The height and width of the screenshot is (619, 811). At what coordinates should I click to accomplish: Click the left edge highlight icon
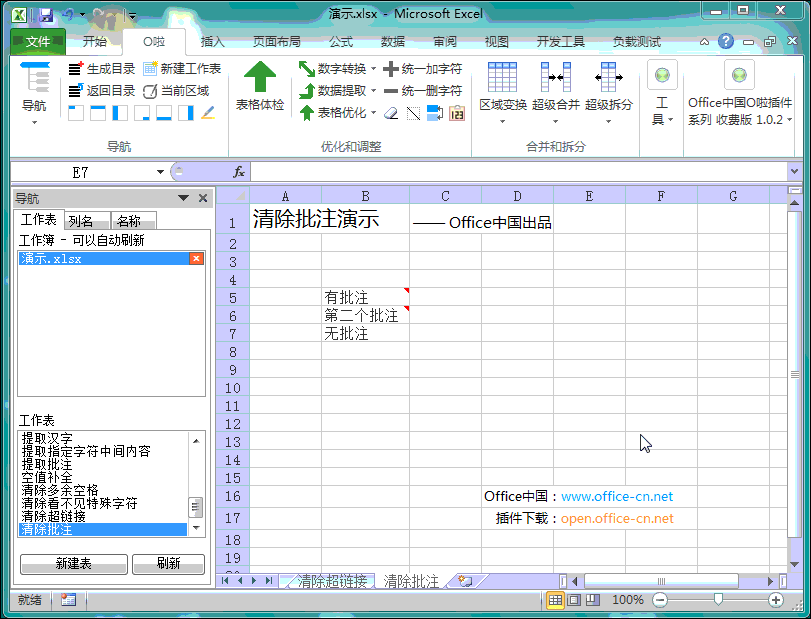120,113
